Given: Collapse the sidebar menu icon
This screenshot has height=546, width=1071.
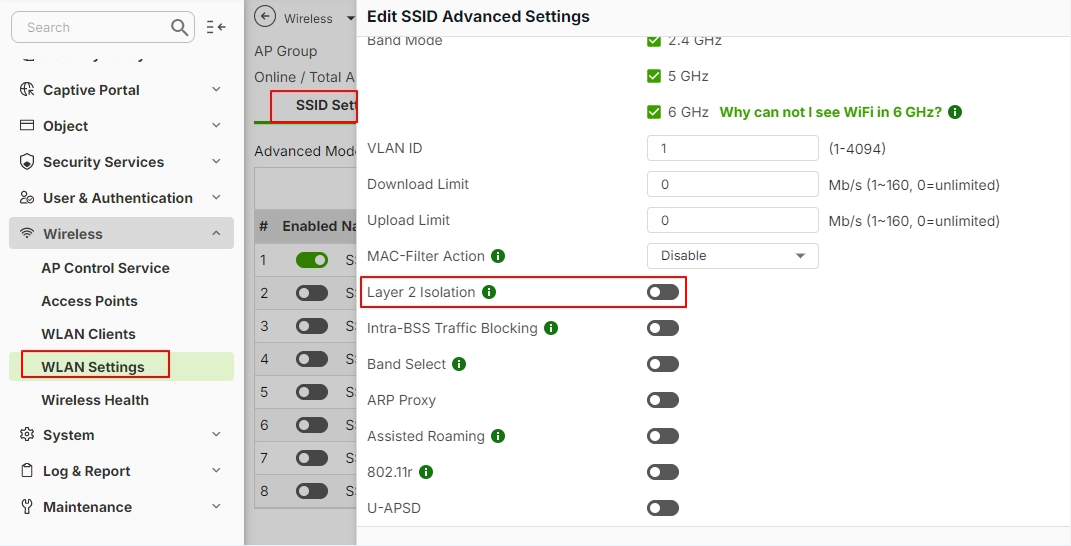Looking at the screenshot, I should tap(216, 27).
